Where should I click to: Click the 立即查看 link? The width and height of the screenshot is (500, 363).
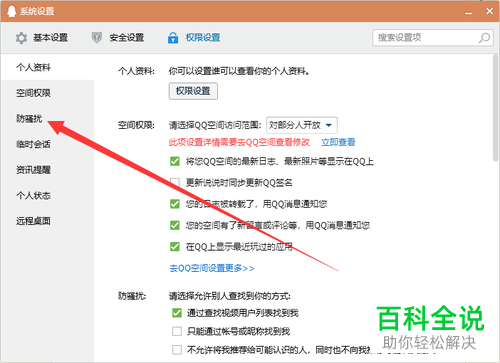(338, 142)
